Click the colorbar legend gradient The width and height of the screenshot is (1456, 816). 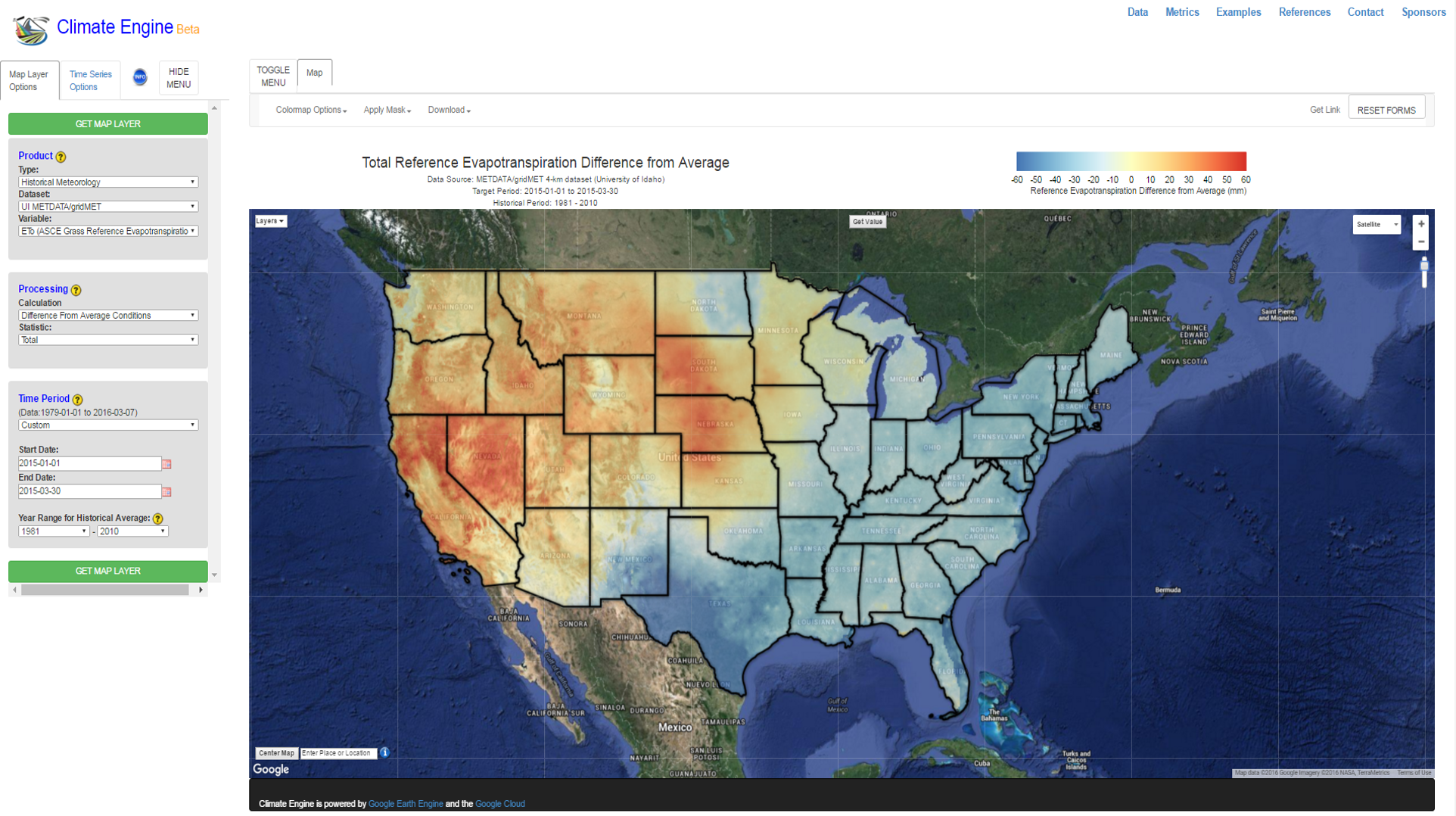point(1131,161)
